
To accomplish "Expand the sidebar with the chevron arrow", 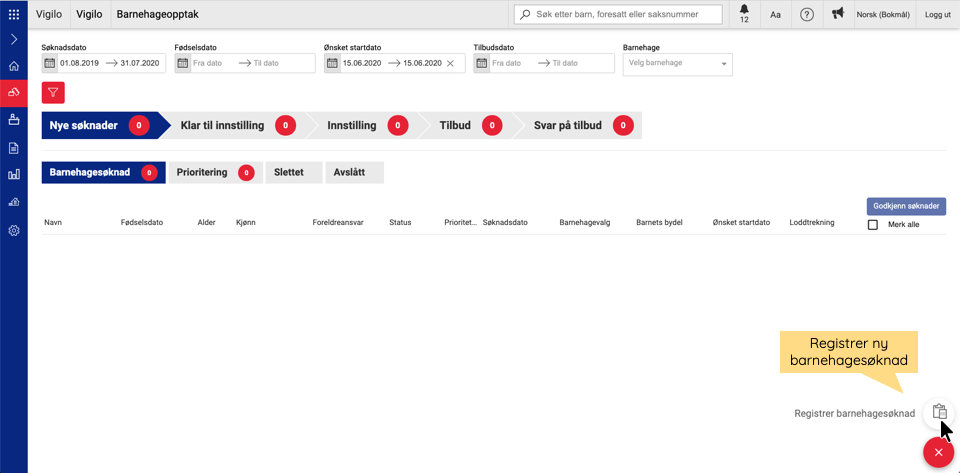I will pos(14,39).
